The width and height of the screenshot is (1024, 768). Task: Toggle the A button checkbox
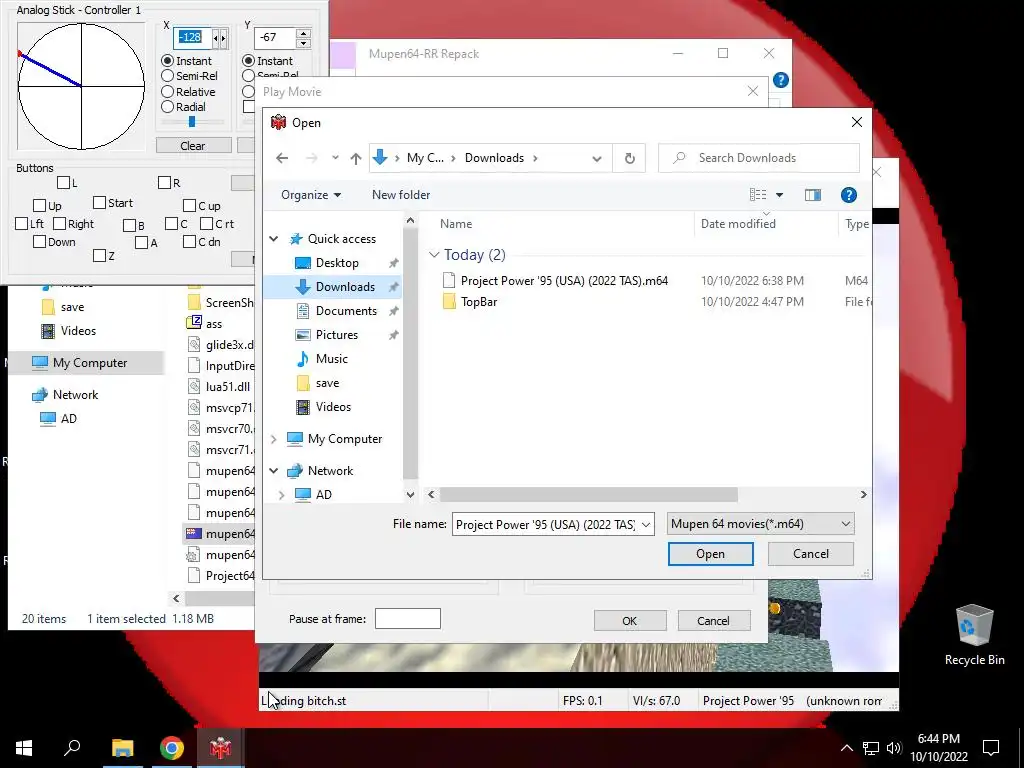click(x=141, y=242)
